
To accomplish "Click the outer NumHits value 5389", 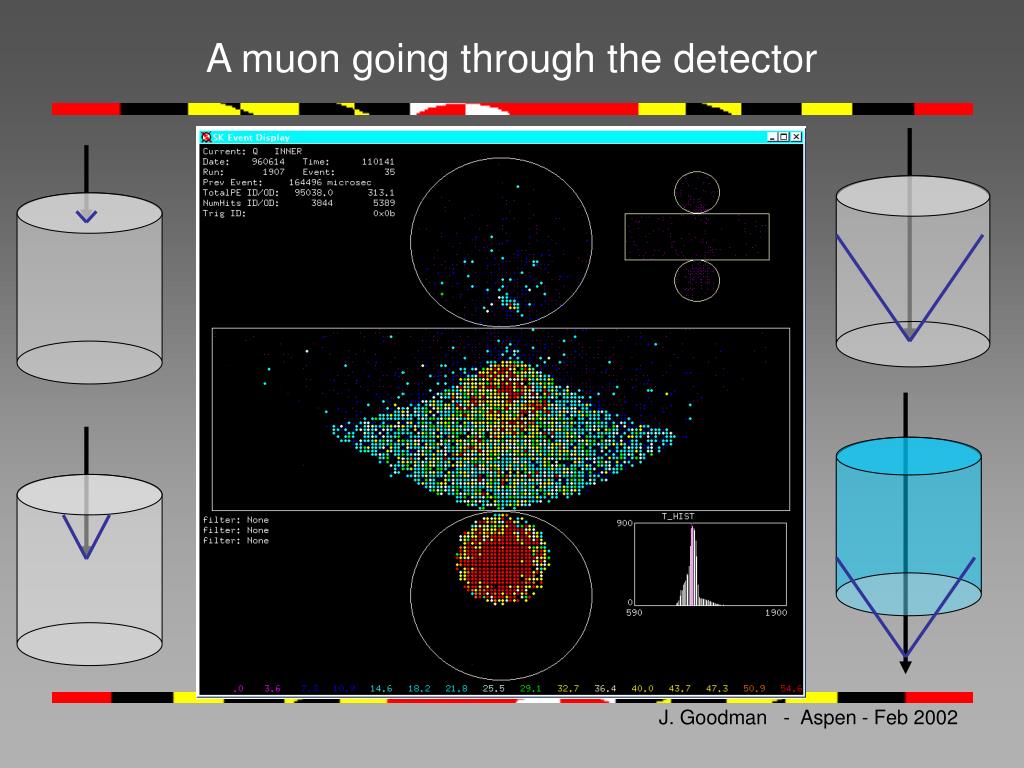I will pos(384,203).
